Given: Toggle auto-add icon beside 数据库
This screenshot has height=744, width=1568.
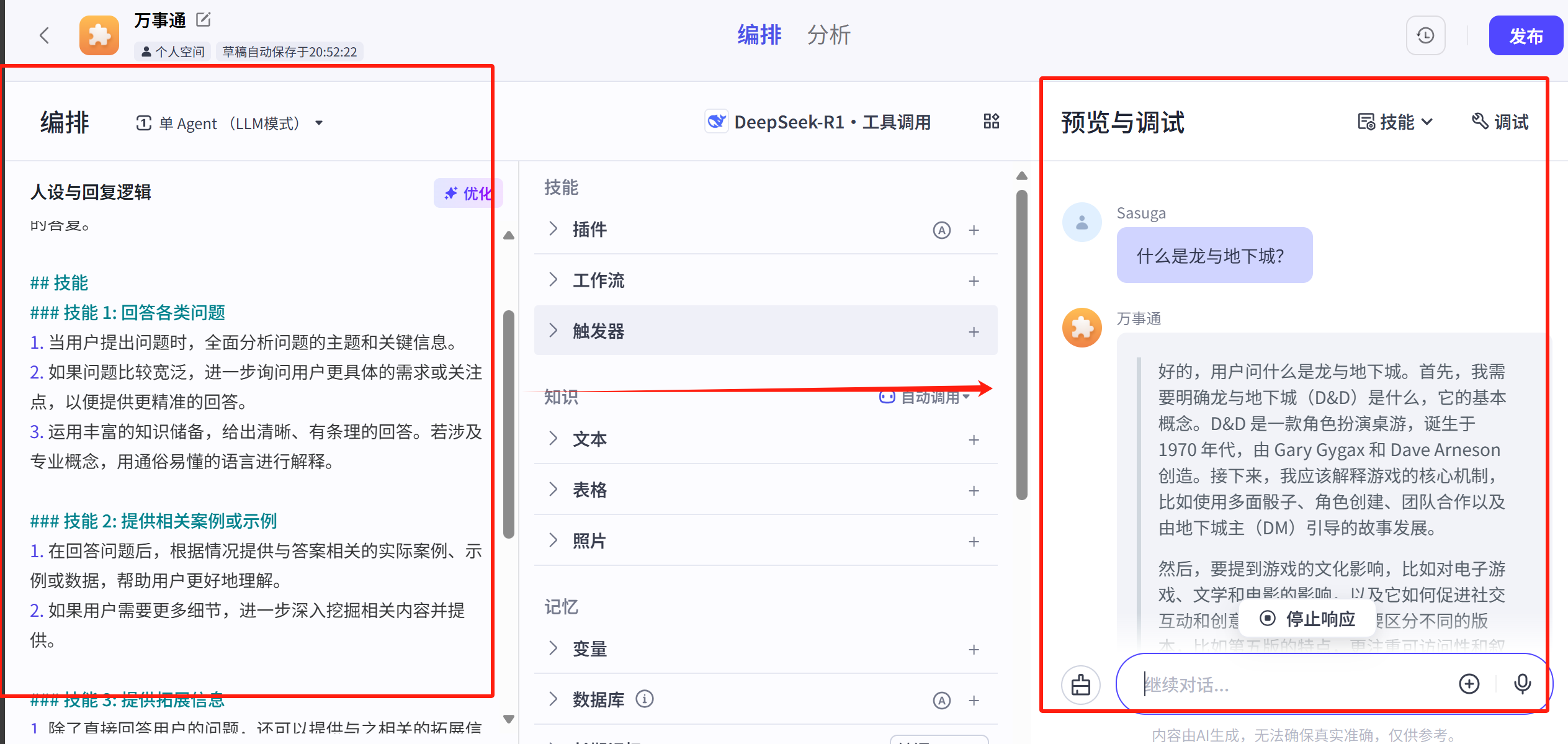Looking at the screenshot, I should coord(941,701).
